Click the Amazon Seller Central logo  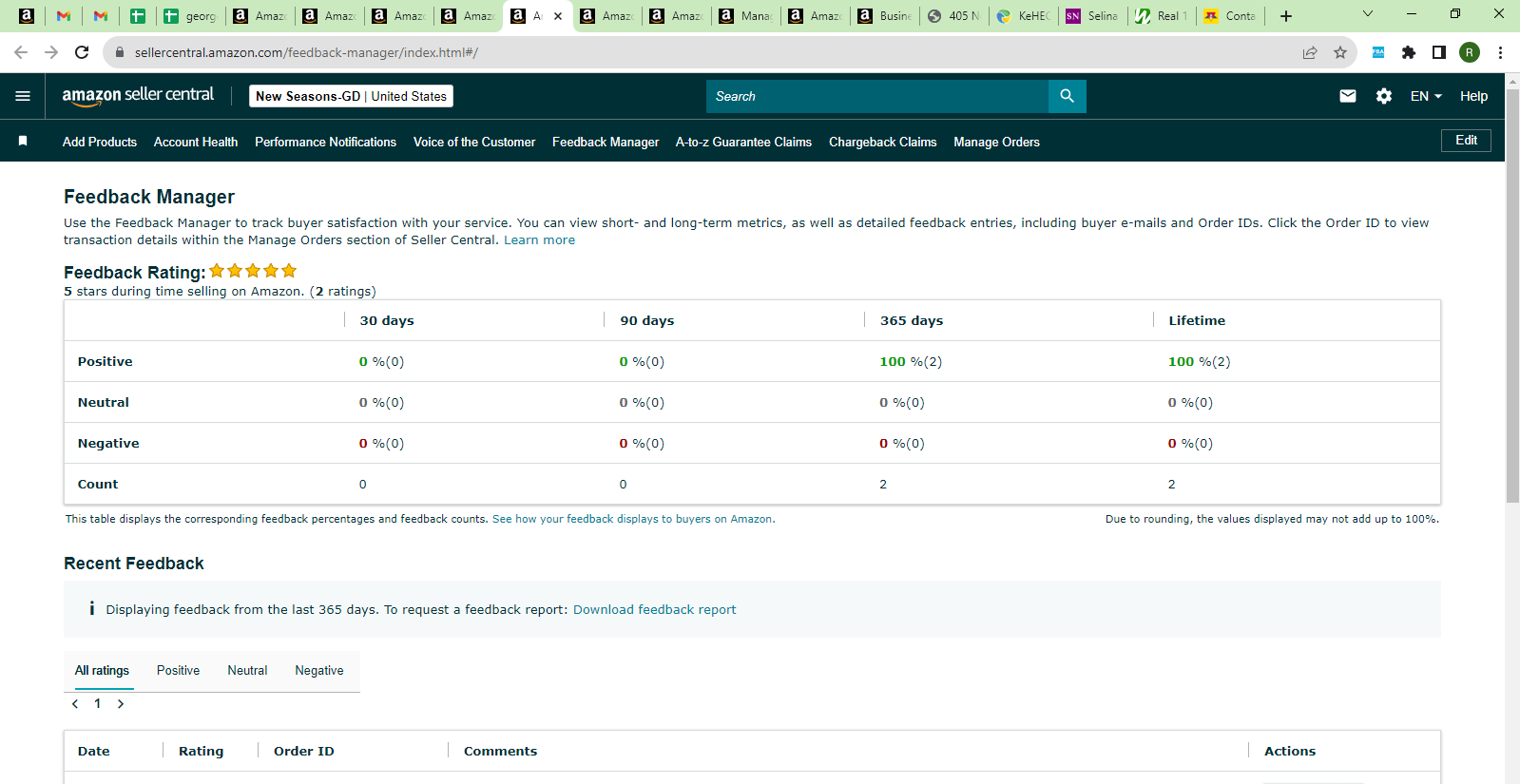[138, 96]
